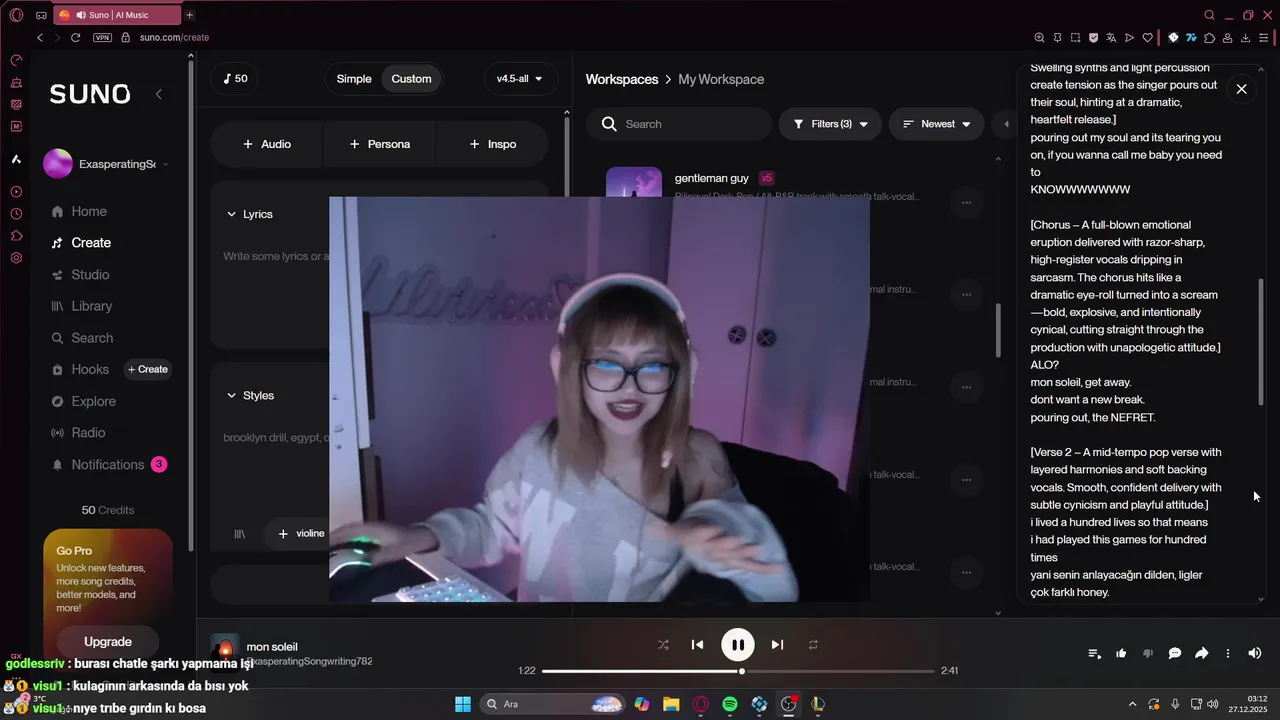The width and height of the screenshot is (1280, 720).
Task: Go back in browser history
Action: coord(40,37)
